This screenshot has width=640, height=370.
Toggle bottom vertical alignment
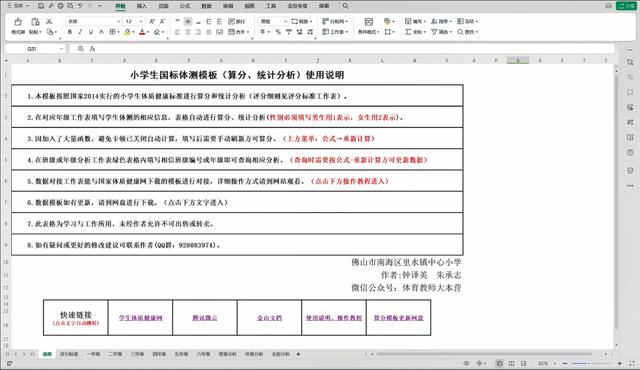click(198, 21)
